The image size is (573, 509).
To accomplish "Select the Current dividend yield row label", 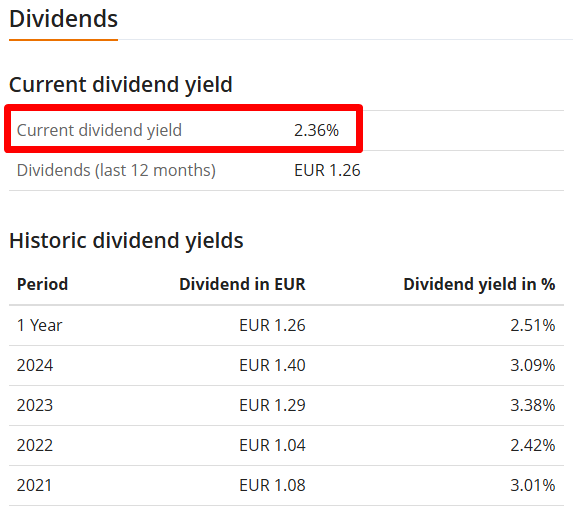I will [x=99, y=130].
